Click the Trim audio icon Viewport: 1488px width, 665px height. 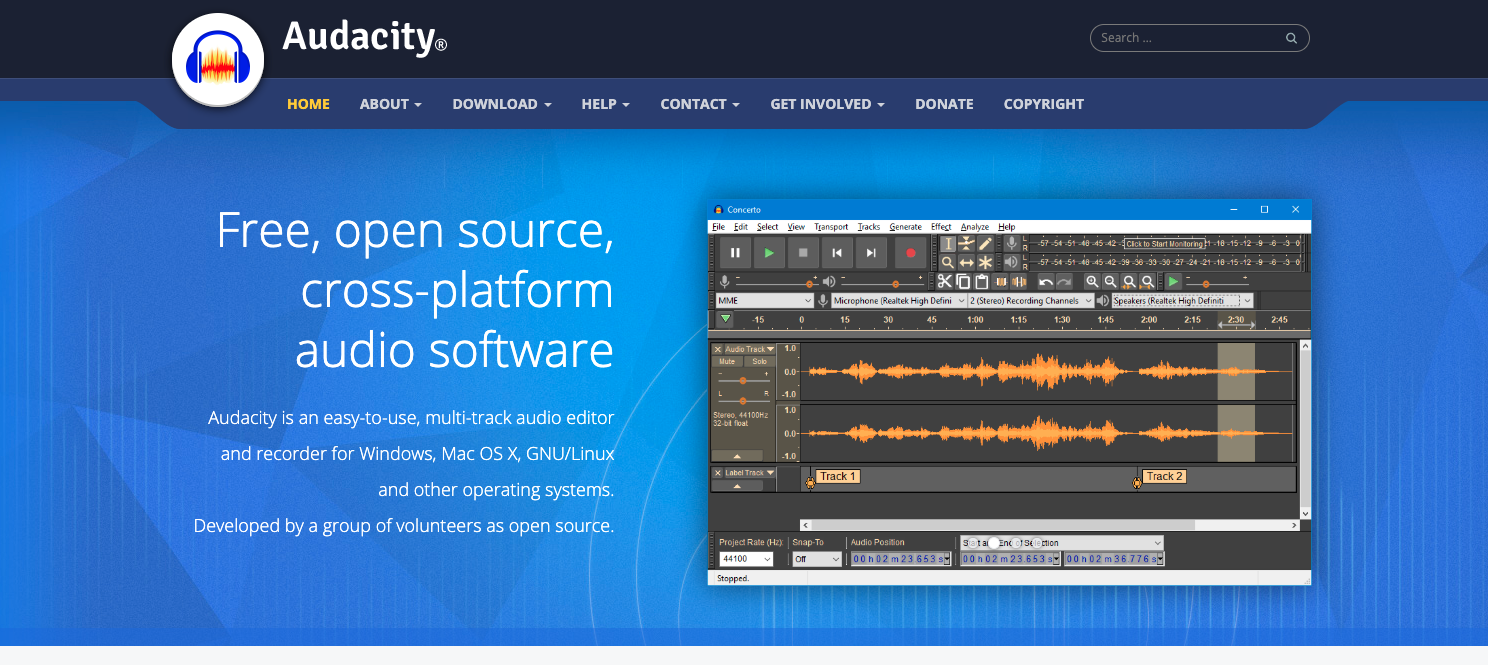(x=1000, y=282)
